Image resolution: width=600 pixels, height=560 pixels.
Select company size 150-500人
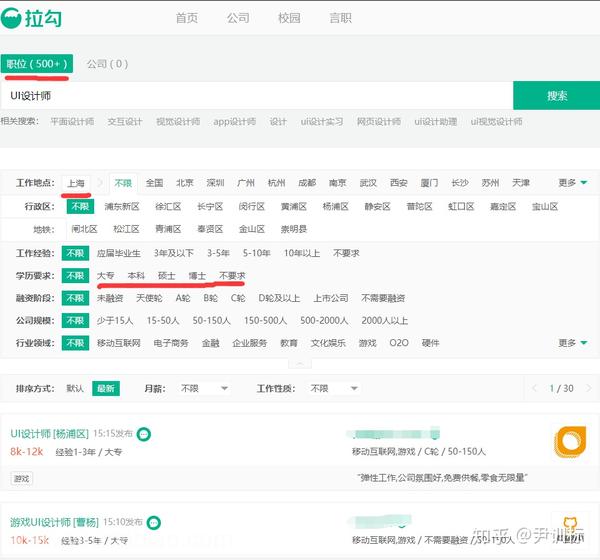coord(265,320)
